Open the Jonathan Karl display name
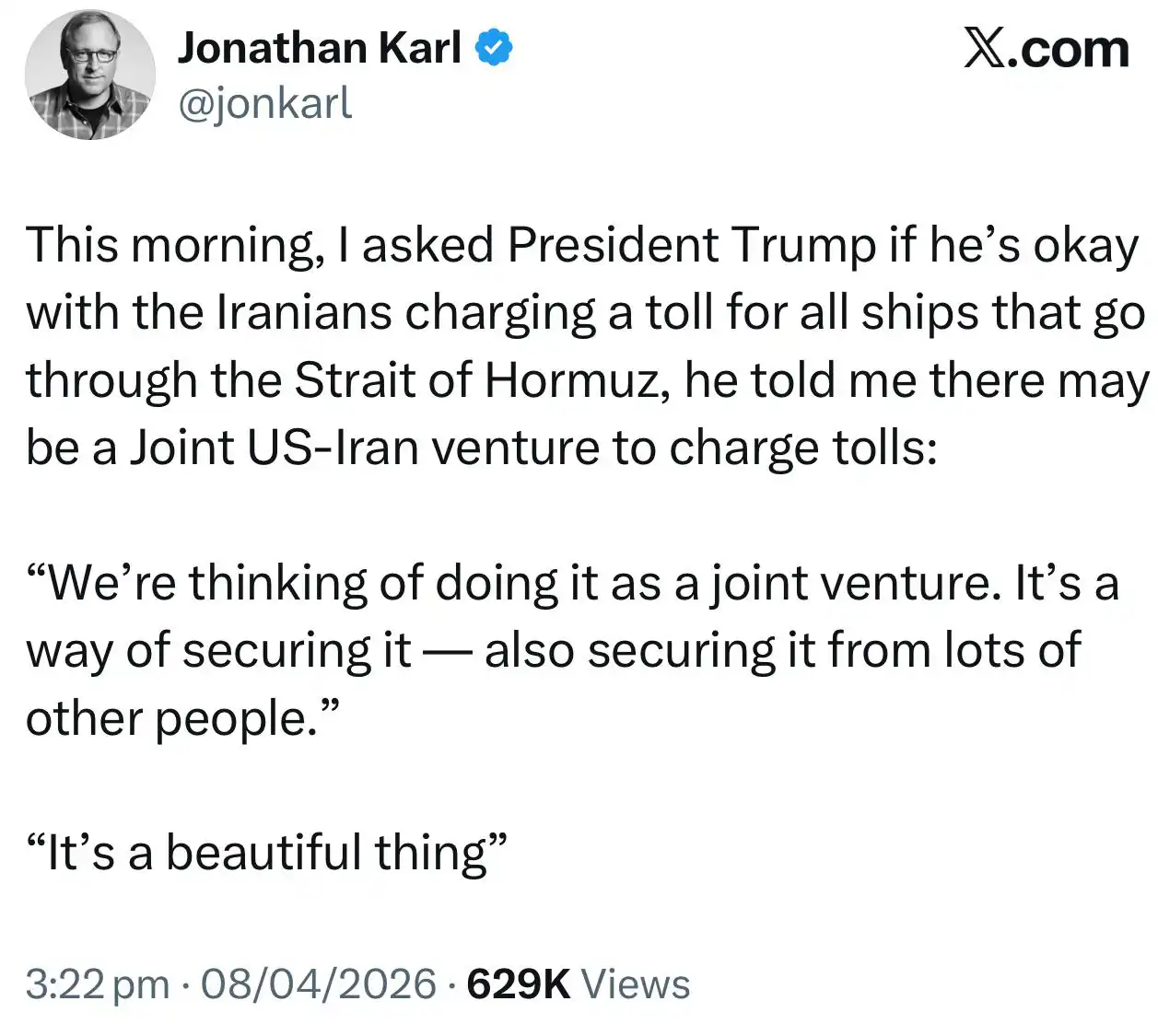This screenshot has width=1158, height=1036. (319, 48)
